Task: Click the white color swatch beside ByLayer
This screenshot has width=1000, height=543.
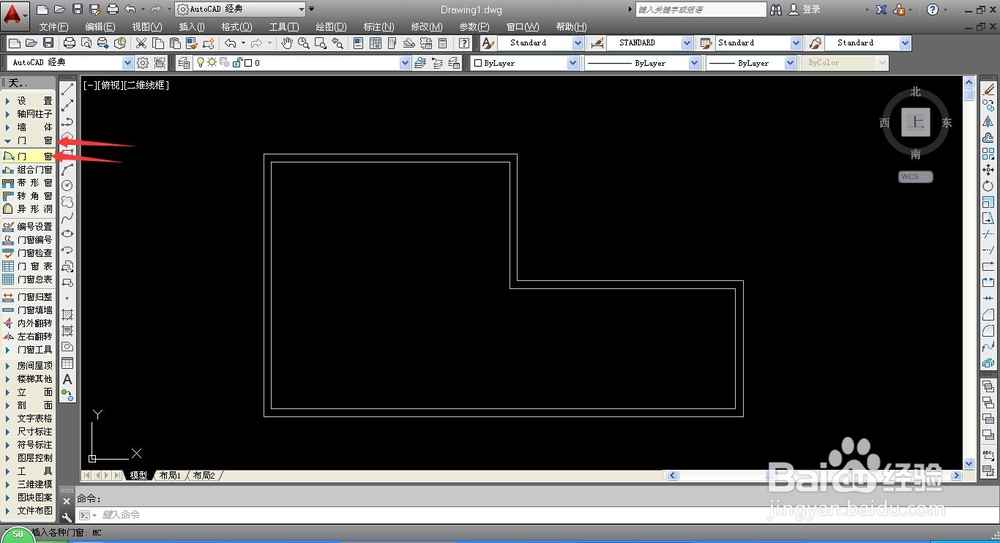Action: [478, 63]
